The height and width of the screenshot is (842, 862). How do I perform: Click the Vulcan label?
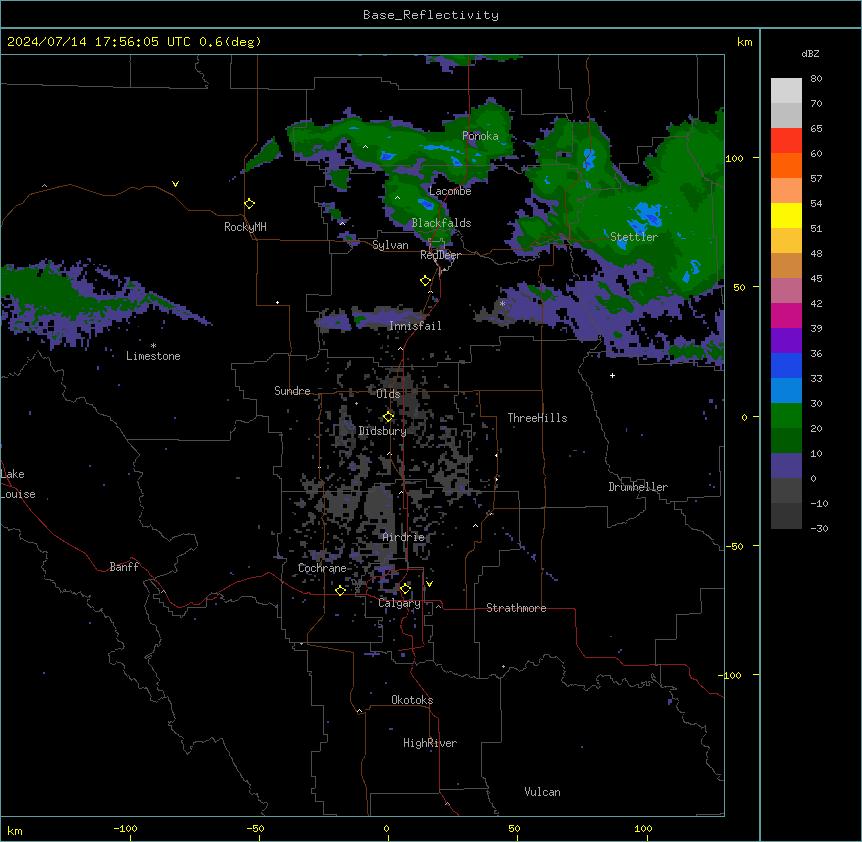(x=542, y=792)
